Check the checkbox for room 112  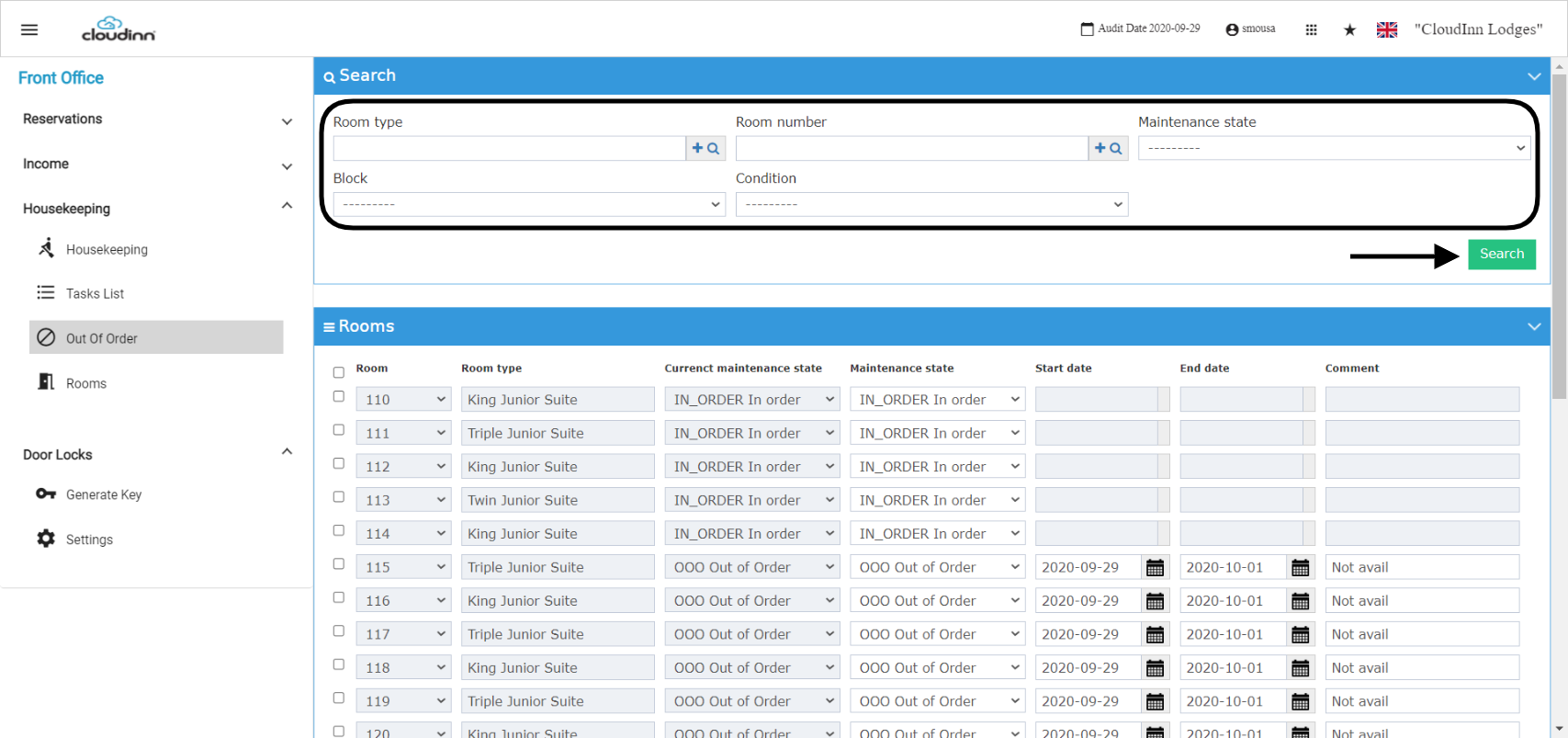[339, 463]
